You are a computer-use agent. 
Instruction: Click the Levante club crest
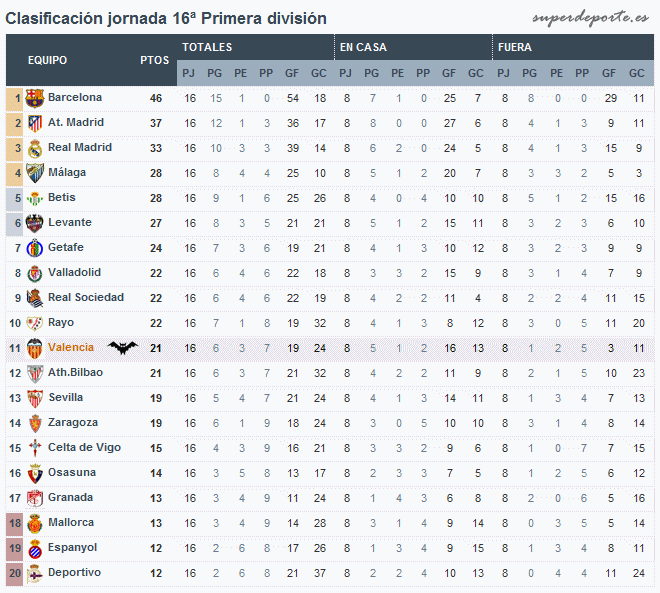(35, 223)
